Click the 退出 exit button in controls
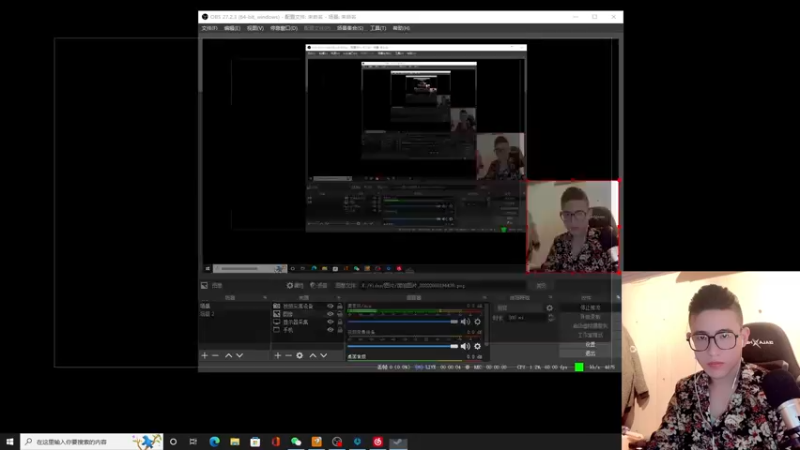800x450 pixels. coord(590,353)
